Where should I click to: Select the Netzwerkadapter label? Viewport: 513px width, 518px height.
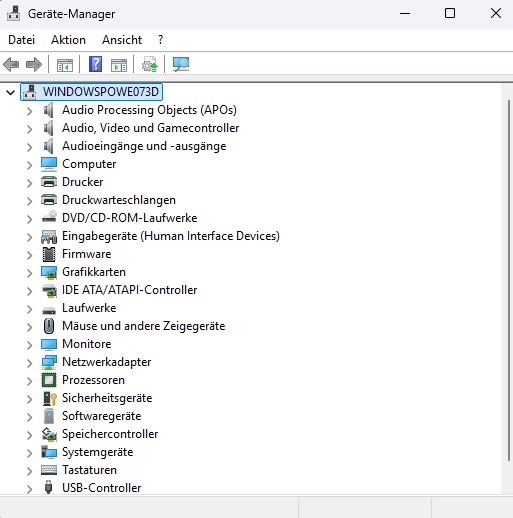[x=107, y=362]
